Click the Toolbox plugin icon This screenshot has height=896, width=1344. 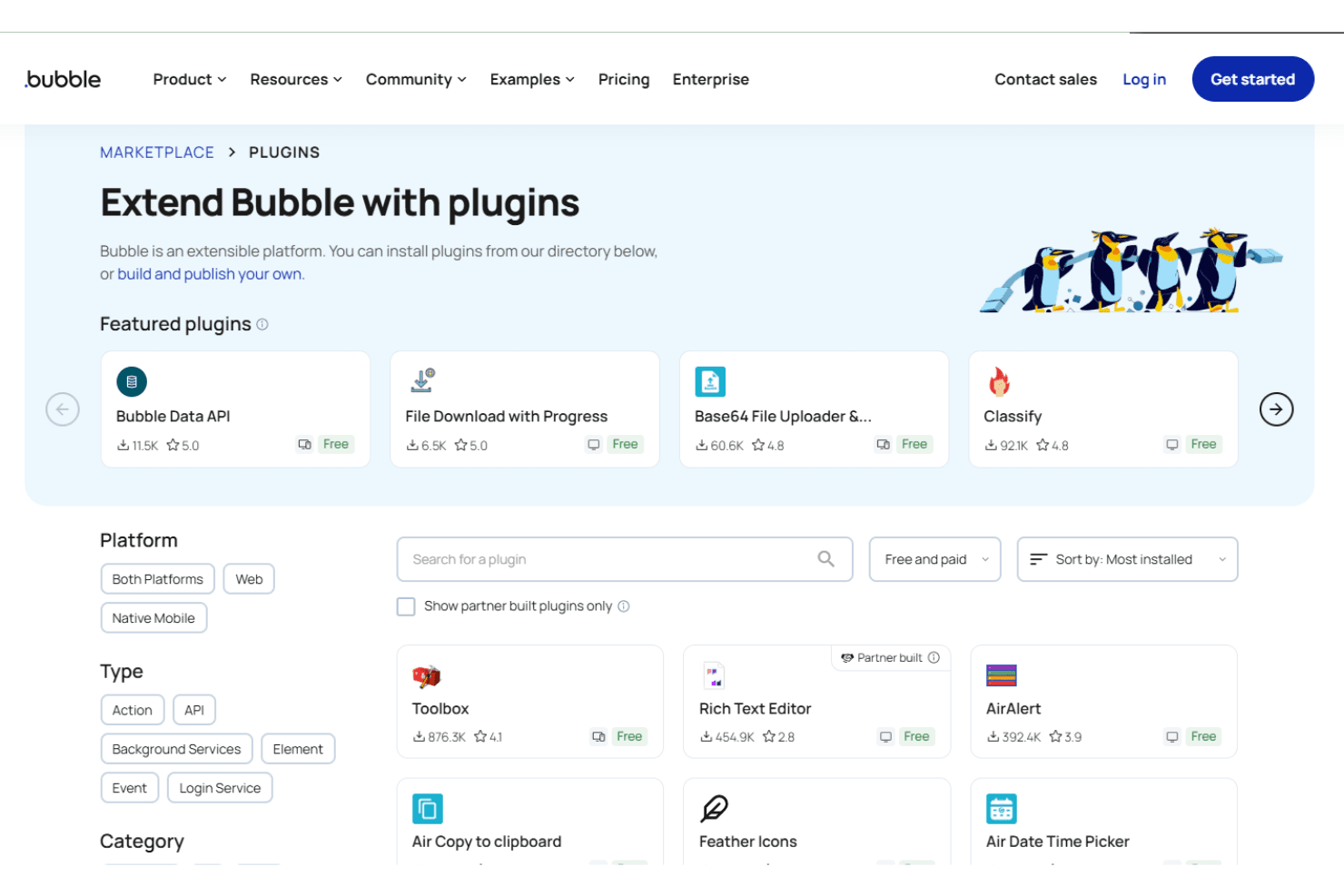[x=426, y=676]
